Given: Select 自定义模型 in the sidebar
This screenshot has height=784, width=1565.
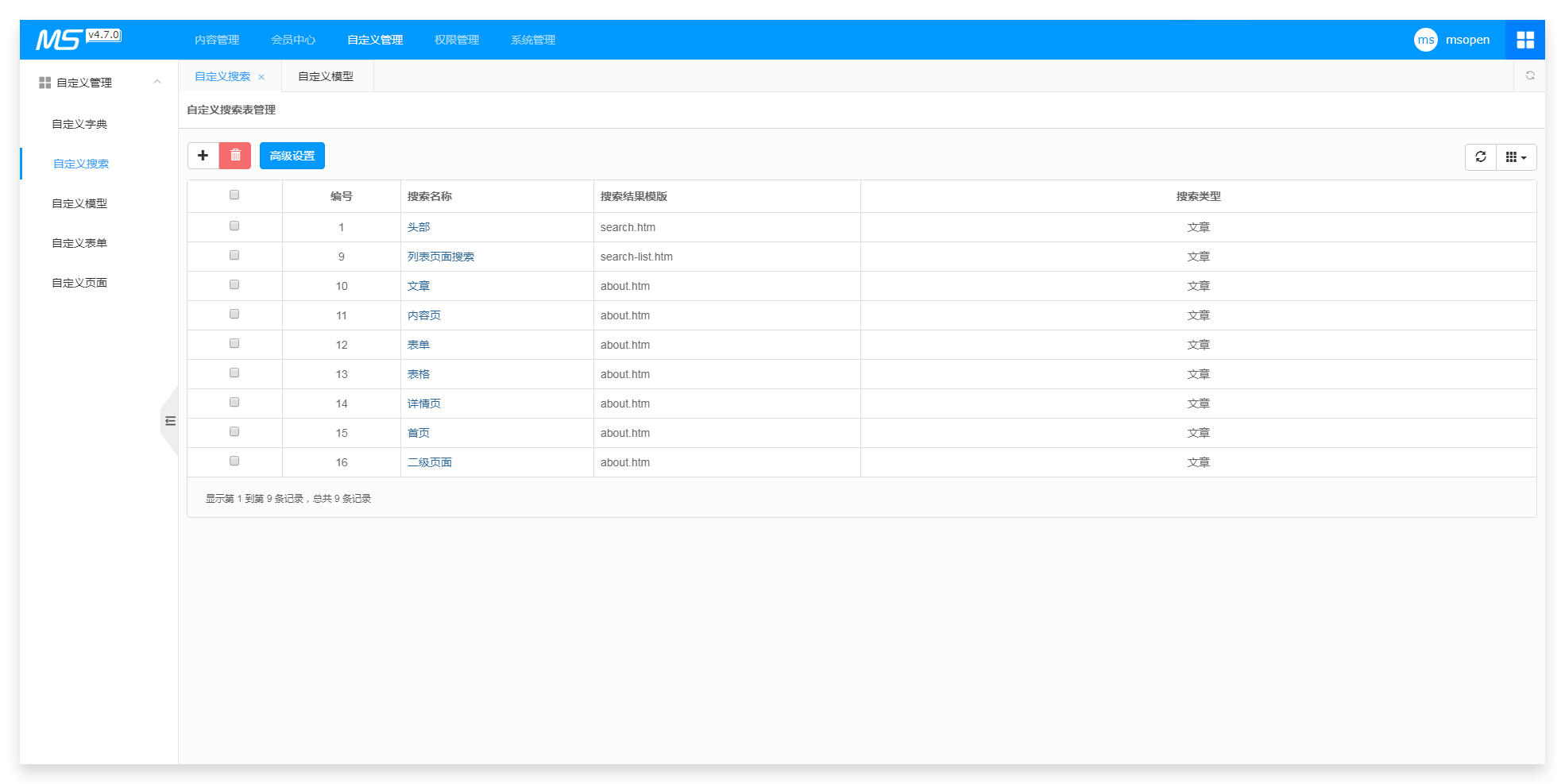Looking at the screenshot, I should coord(79,203).
